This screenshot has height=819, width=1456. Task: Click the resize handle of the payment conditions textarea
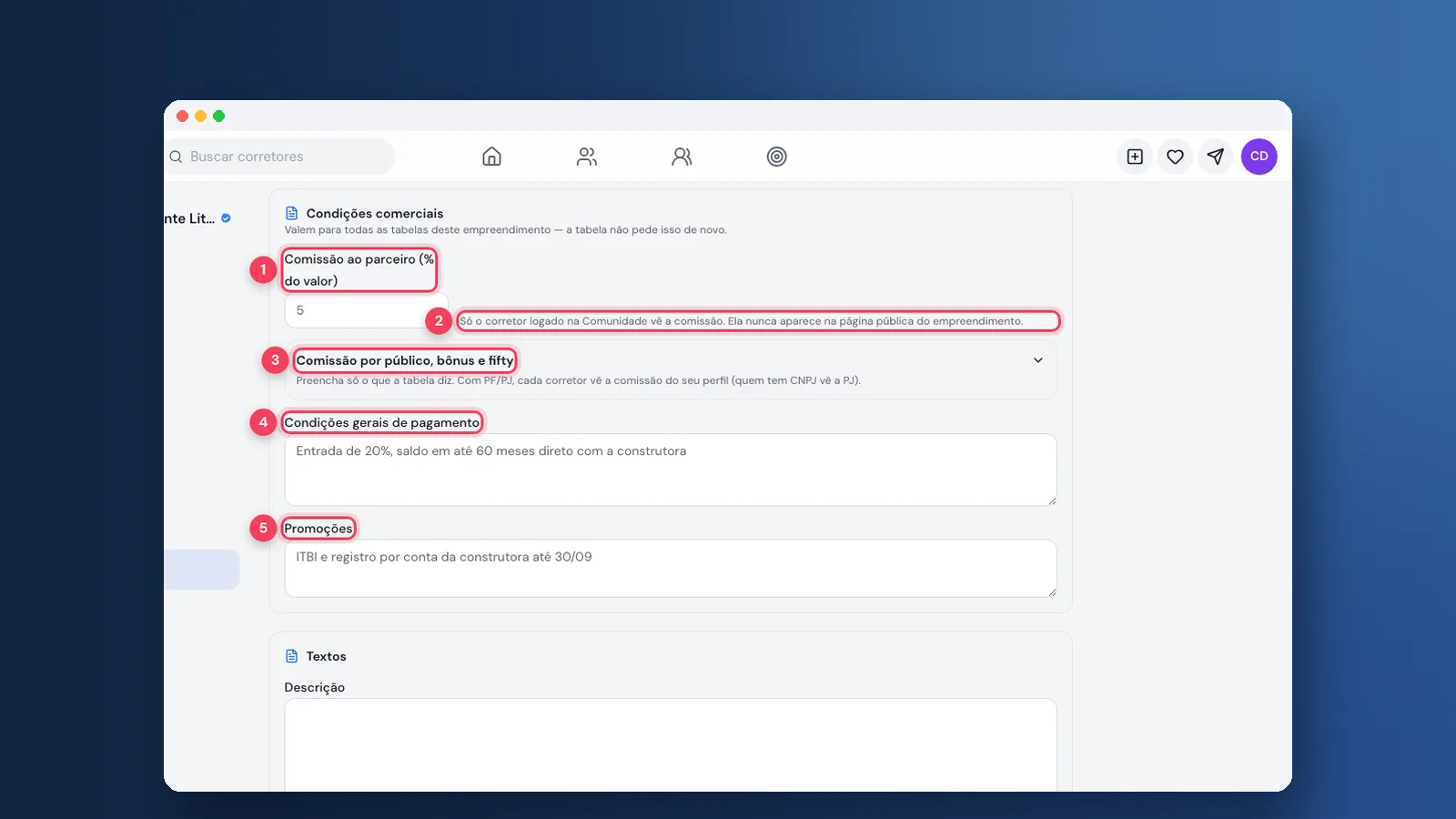point(1052,500)
